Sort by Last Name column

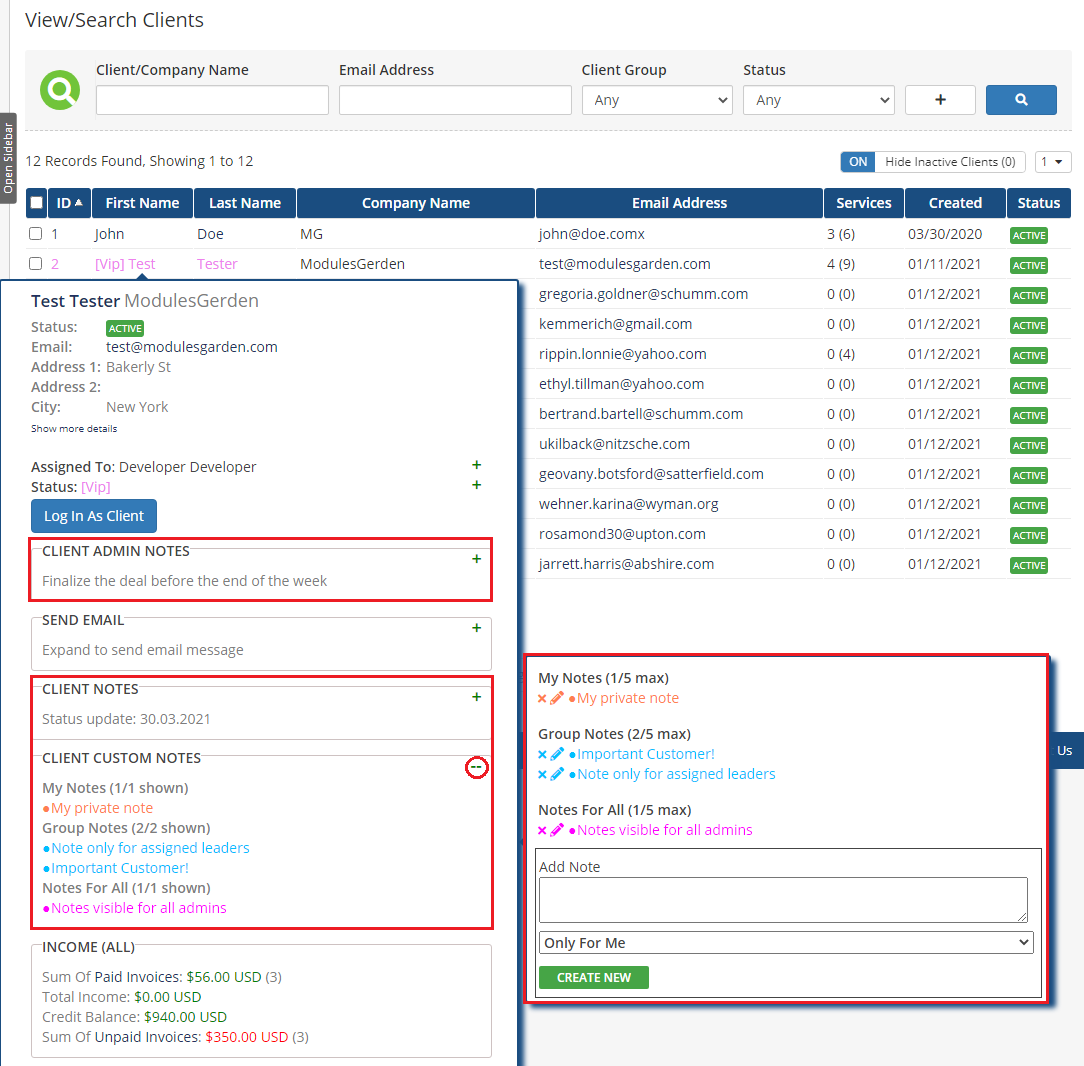click(245, 203)
